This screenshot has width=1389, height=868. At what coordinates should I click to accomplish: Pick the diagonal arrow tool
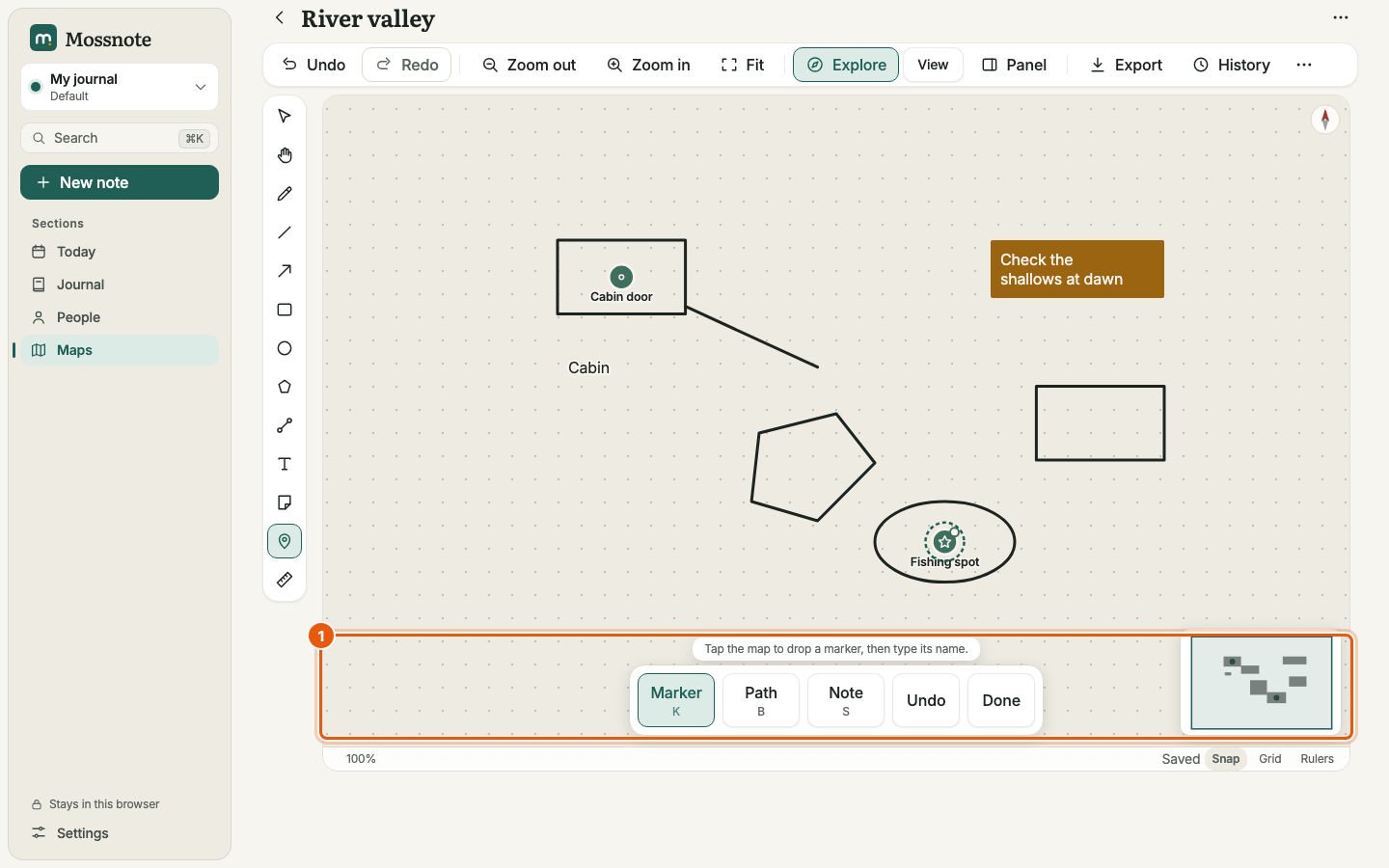click(x=285, y=271)
